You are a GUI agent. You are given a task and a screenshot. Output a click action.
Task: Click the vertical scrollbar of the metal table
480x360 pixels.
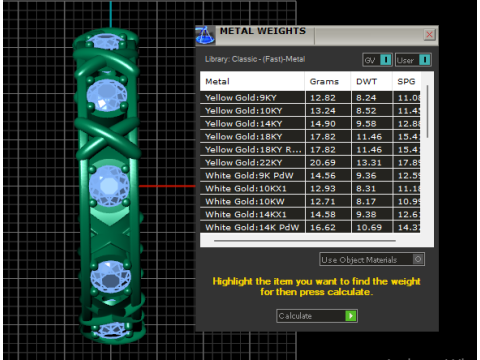[x=427, y=112]
